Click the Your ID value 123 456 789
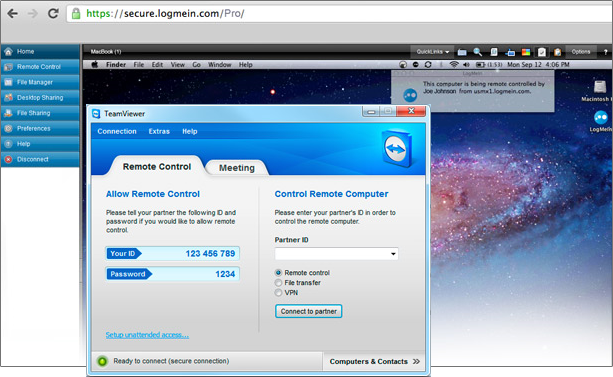Image resolution: width=613 pixels, height=377 pixels. coord(210,253)
